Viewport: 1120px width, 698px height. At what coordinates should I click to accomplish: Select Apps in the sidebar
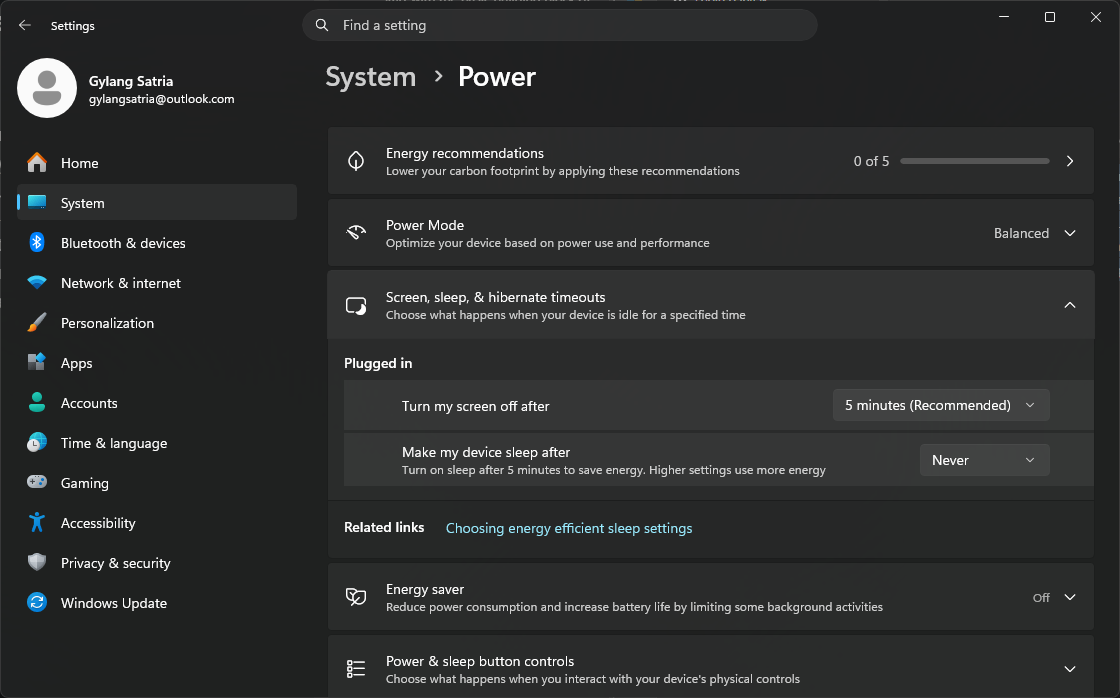[77, 363]
